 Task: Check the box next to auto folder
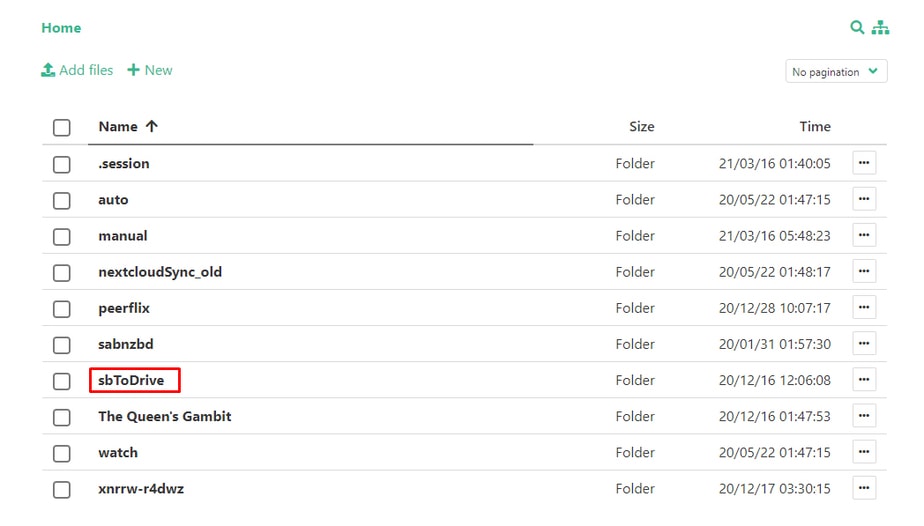coord(62,200)
